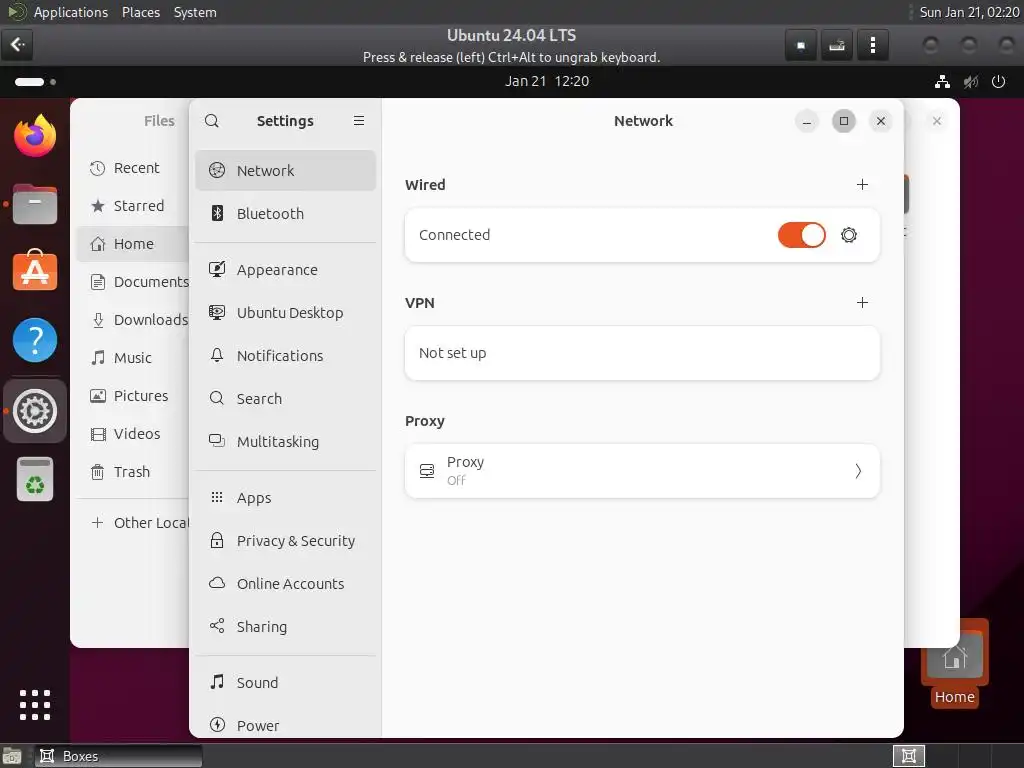The width and height of the screenshot is (1024, 768).
Task: Open Notifications settings panel
Action: pyautogui.click(x=285, y=356)
